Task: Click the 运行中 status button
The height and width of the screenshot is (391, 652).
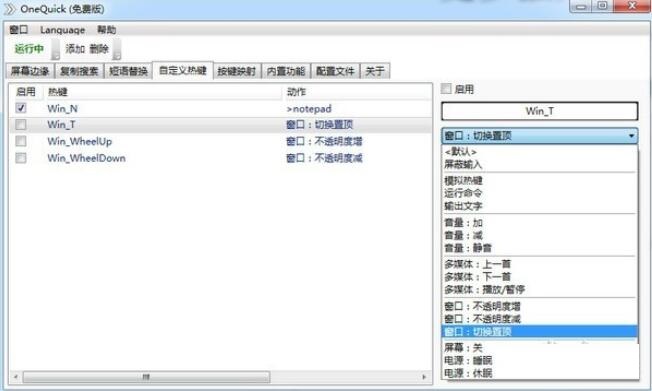Action: [x=29, y=49]
